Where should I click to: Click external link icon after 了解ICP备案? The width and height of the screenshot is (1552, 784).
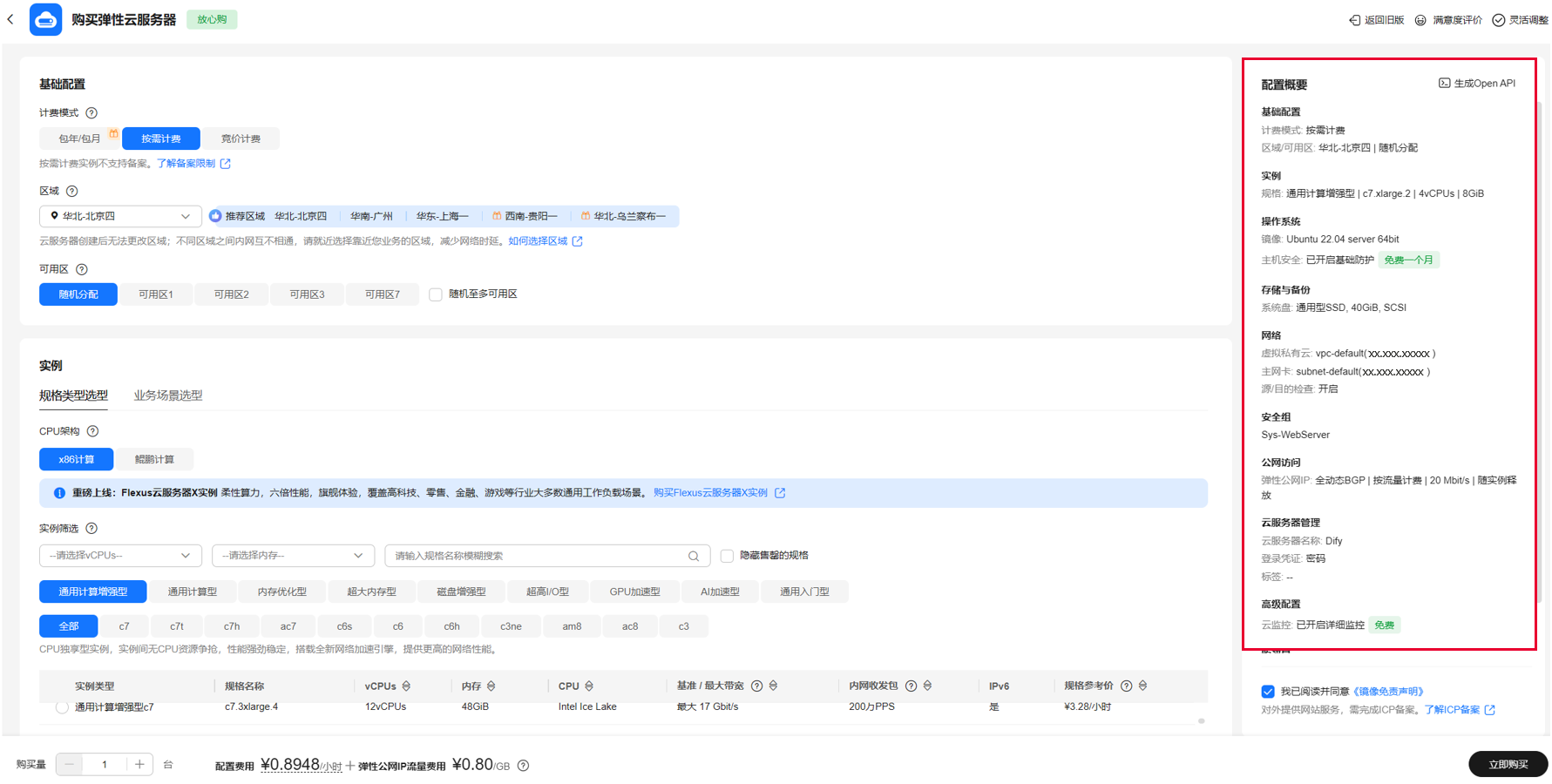pos(1489,710)
